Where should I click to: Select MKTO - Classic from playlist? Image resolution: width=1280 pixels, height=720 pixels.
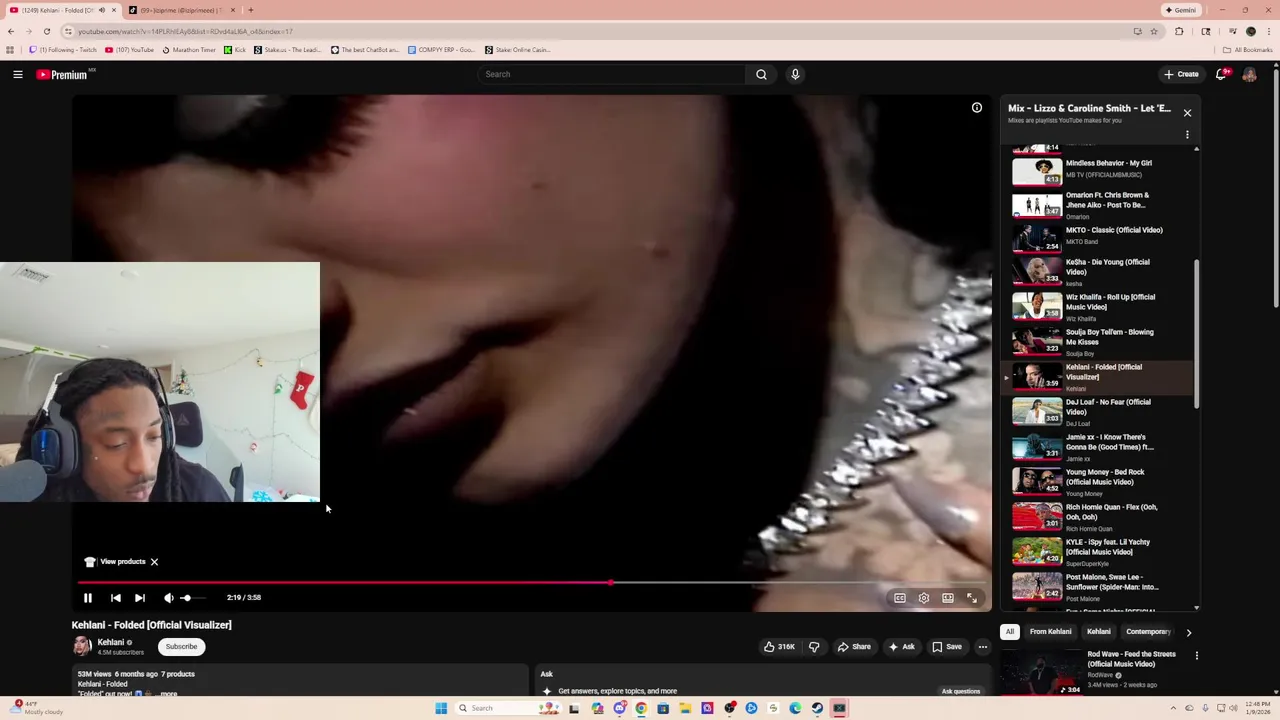coord(1099,237)
